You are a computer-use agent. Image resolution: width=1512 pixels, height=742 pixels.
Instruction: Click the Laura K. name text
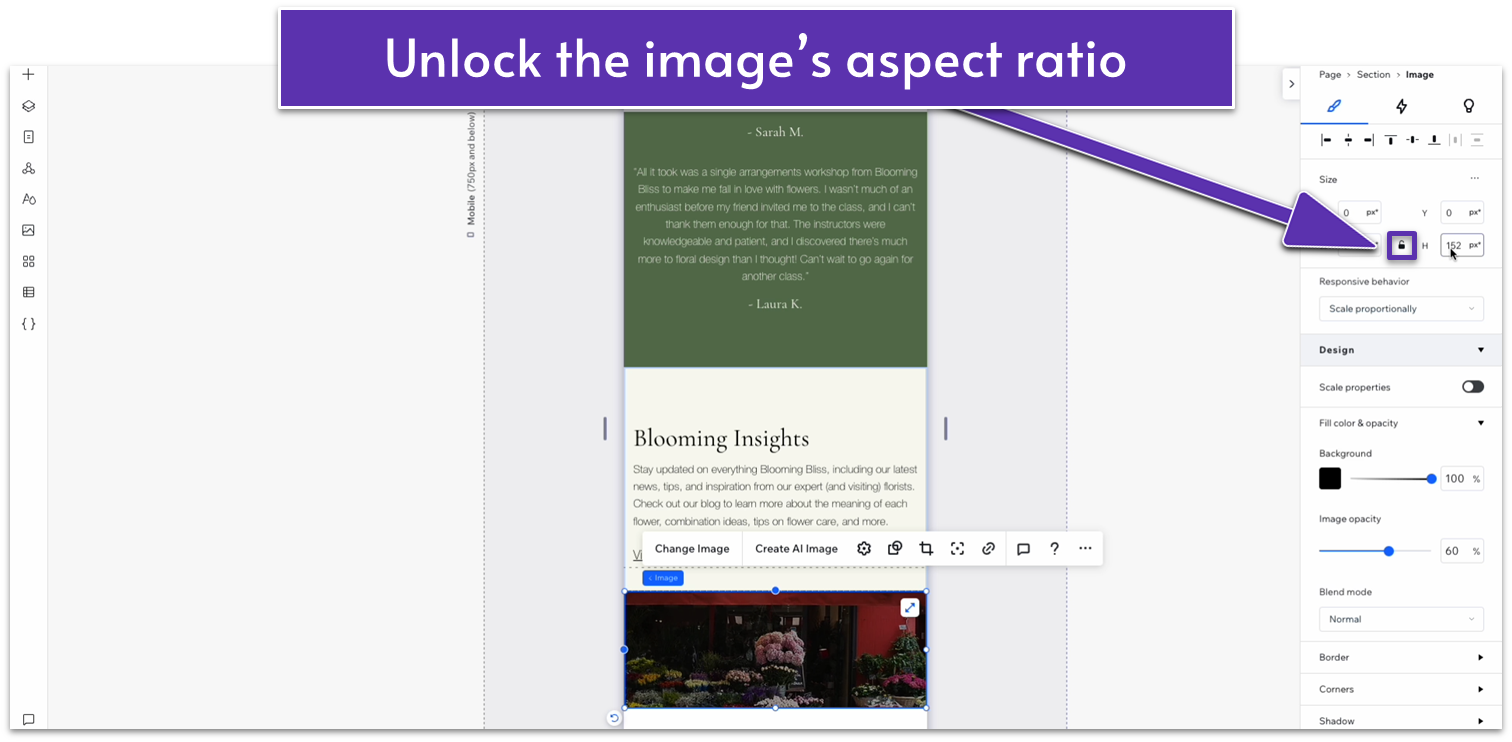(775, 304)
